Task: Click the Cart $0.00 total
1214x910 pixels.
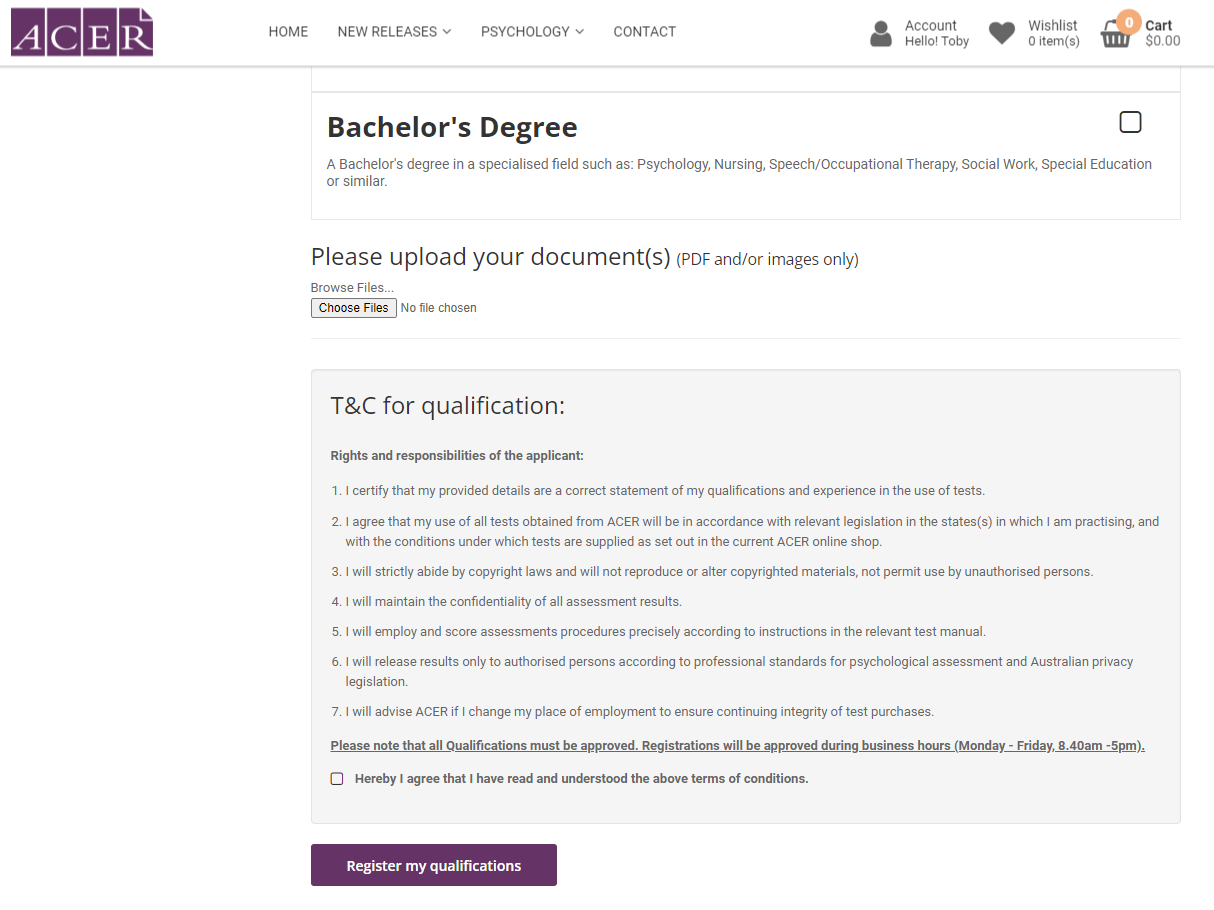Action: [1162, 41]
